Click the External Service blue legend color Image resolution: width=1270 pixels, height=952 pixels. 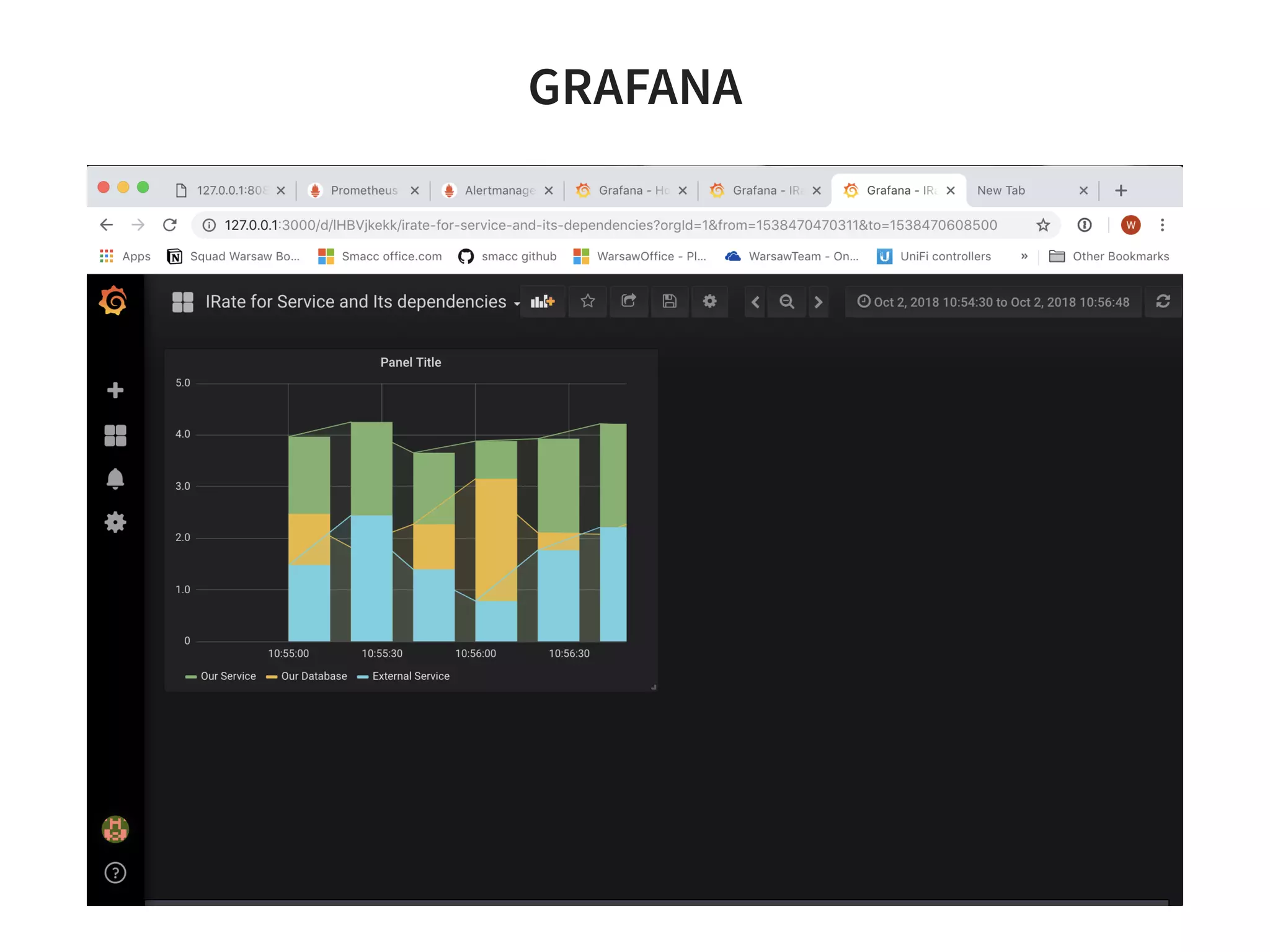(363, 677)
